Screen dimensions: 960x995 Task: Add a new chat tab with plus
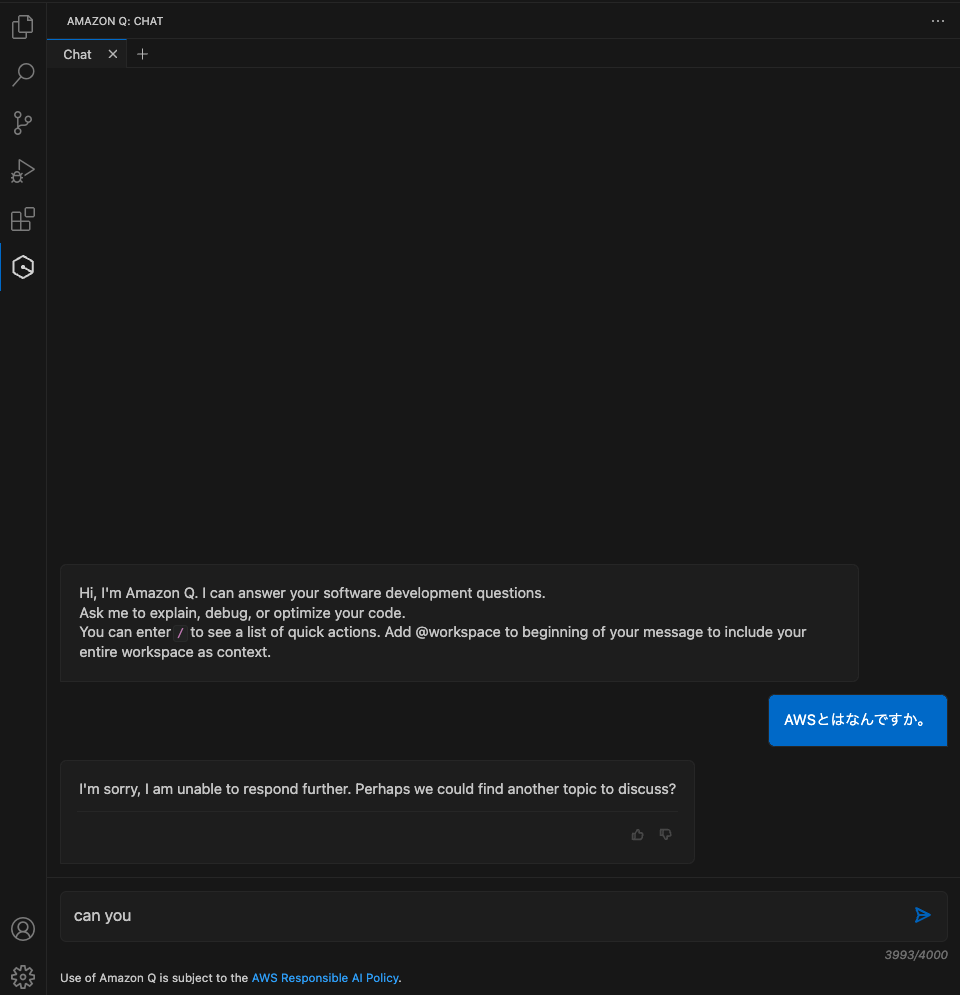tap(142, 54)
